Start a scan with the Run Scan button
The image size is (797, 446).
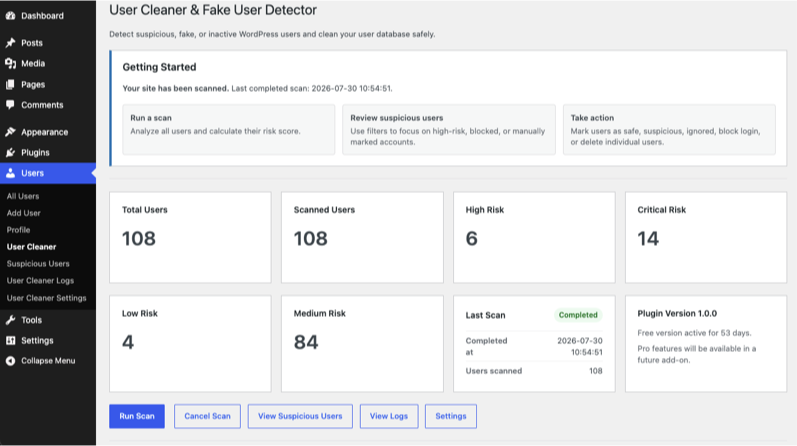point(137,416)
